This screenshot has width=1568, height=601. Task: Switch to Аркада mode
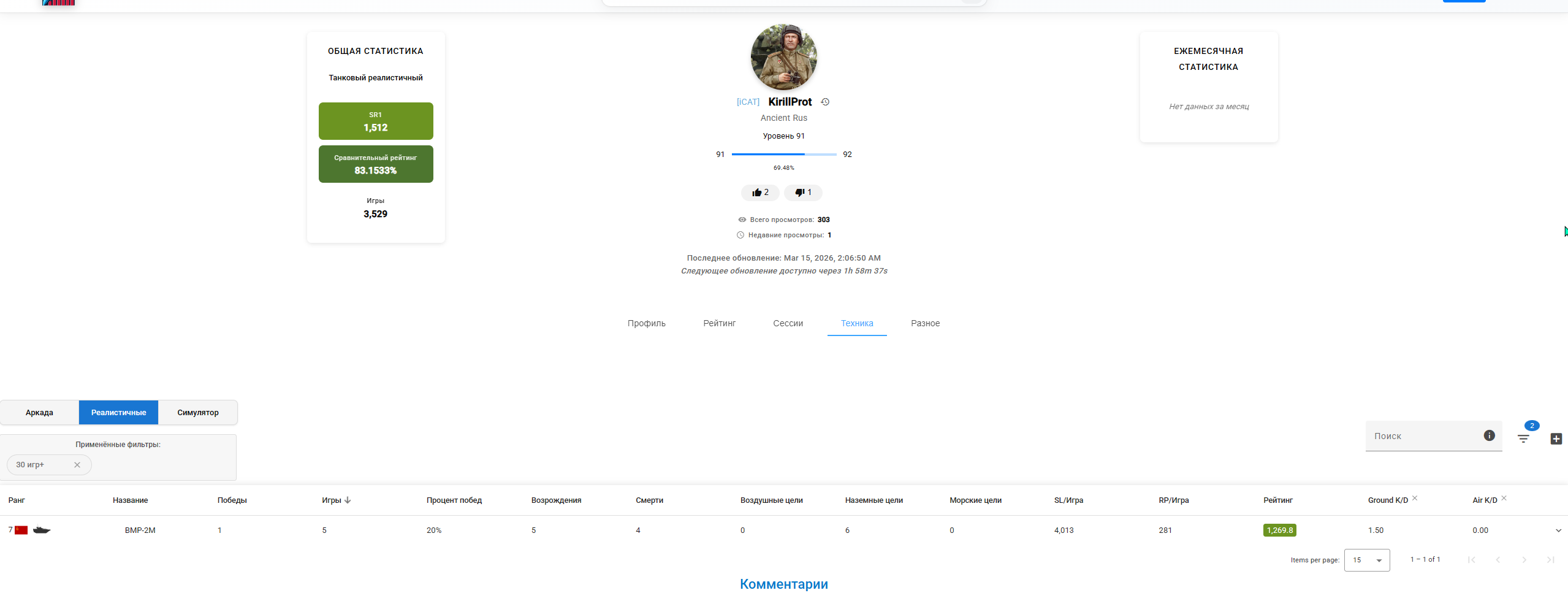[x=39, y=413]
